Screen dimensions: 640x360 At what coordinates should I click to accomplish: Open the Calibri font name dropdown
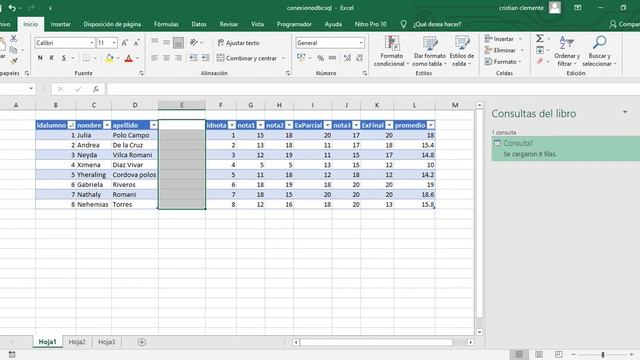pyautogui.click(x=92, y=43)
